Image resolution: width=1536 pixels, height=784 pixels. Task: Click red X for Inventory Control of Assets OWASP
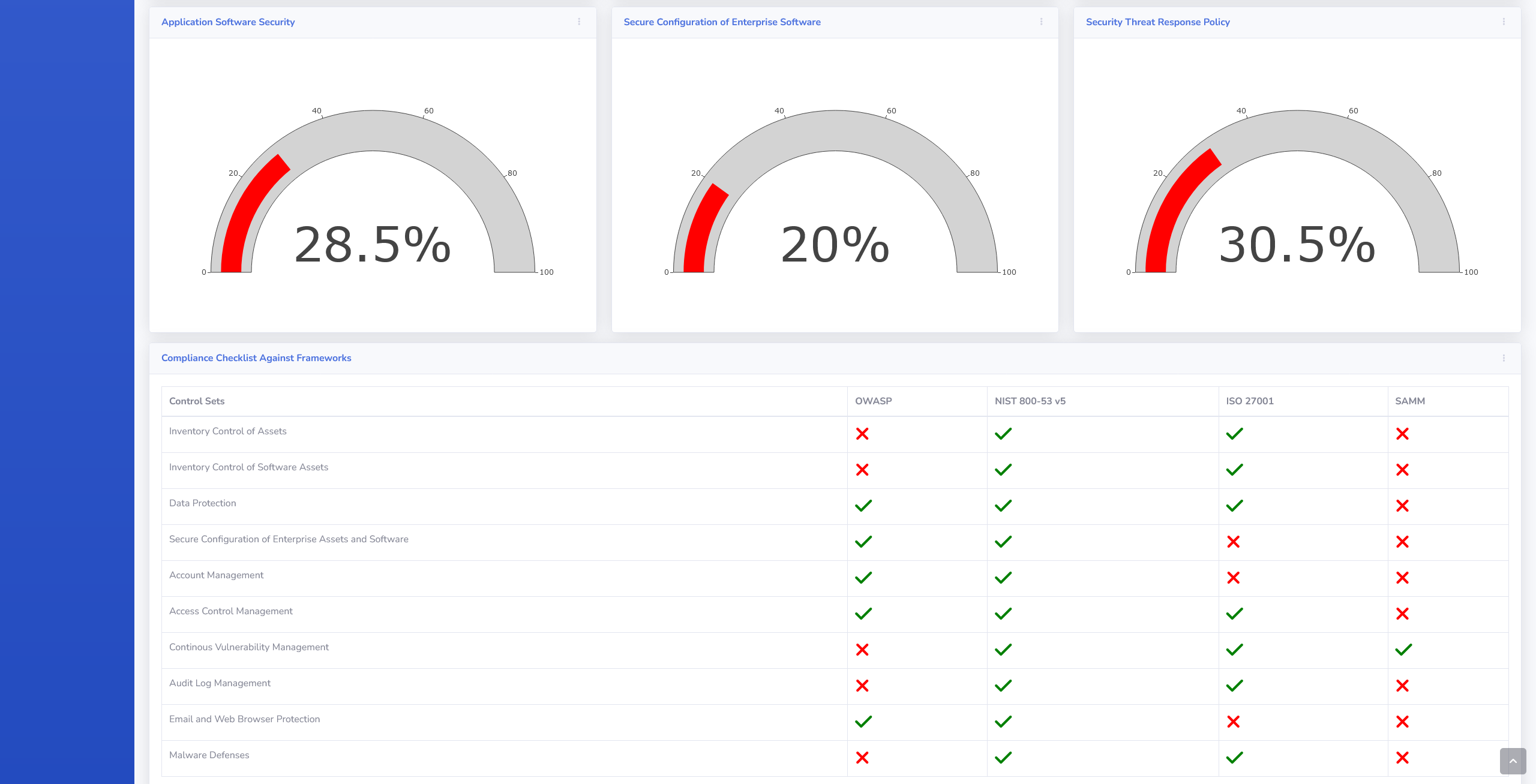[x=862, y=434]
